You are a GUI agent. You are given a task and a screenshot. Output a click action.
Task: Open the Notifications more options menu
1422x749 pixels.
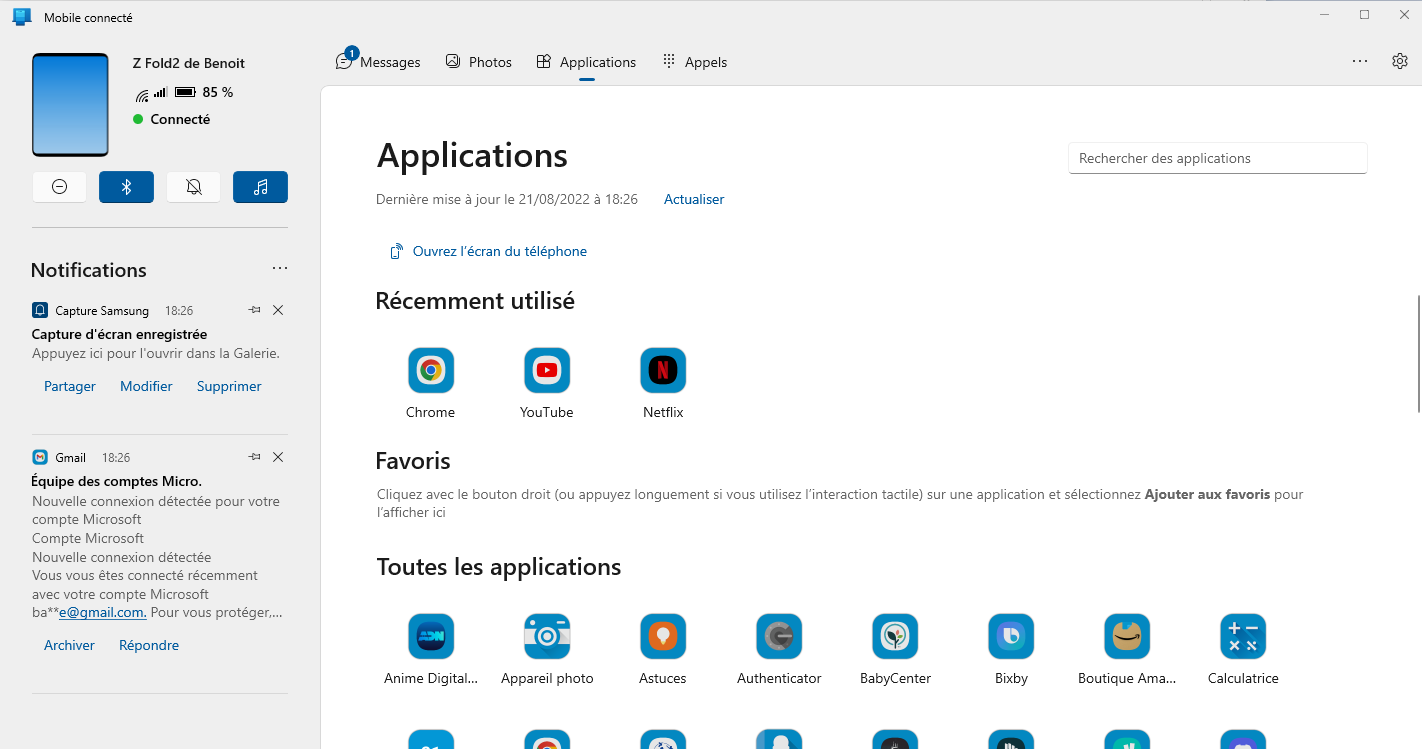pos(280,269)
